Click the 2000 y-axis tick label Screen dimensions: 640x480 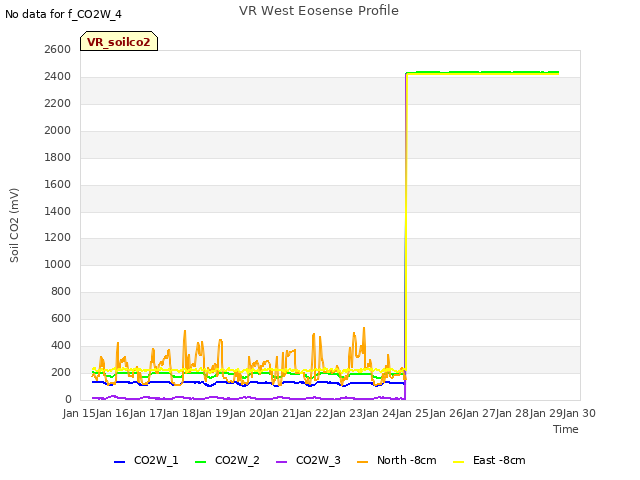tap(58, 130)
